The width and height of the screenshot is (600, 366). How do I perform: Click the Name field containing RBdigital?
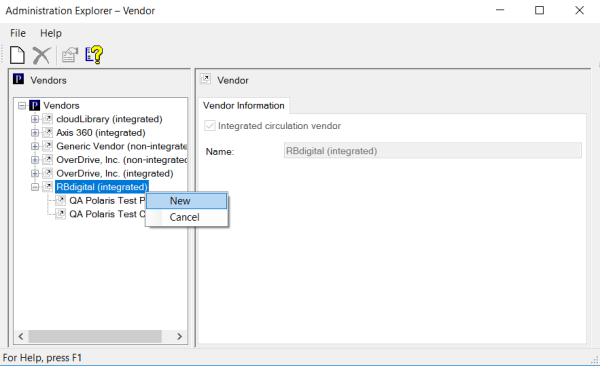click(433, 150)
